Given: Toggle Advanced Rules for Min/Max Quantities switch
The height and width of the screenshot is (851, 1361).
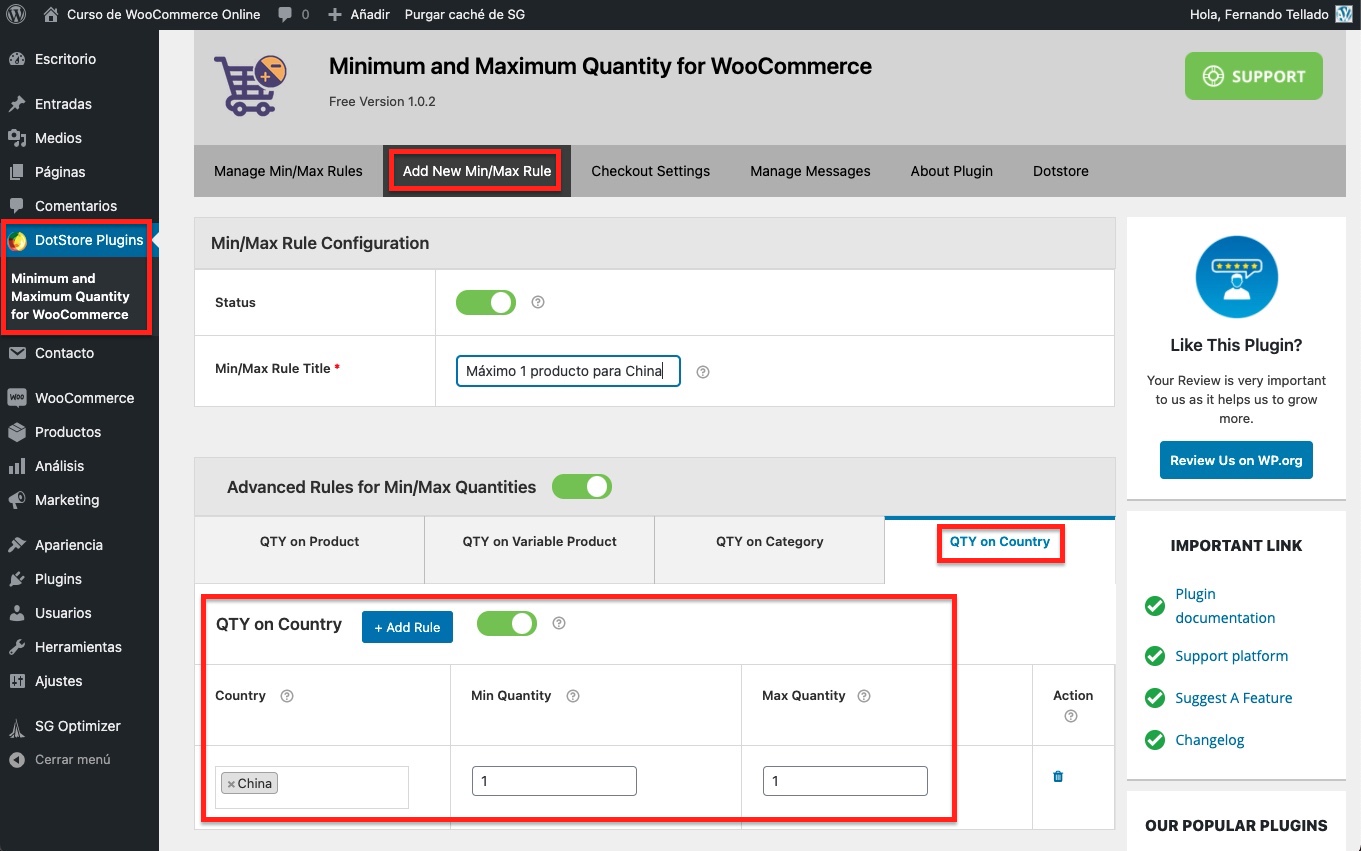Looking at the screenshot, I should (582, 487).
